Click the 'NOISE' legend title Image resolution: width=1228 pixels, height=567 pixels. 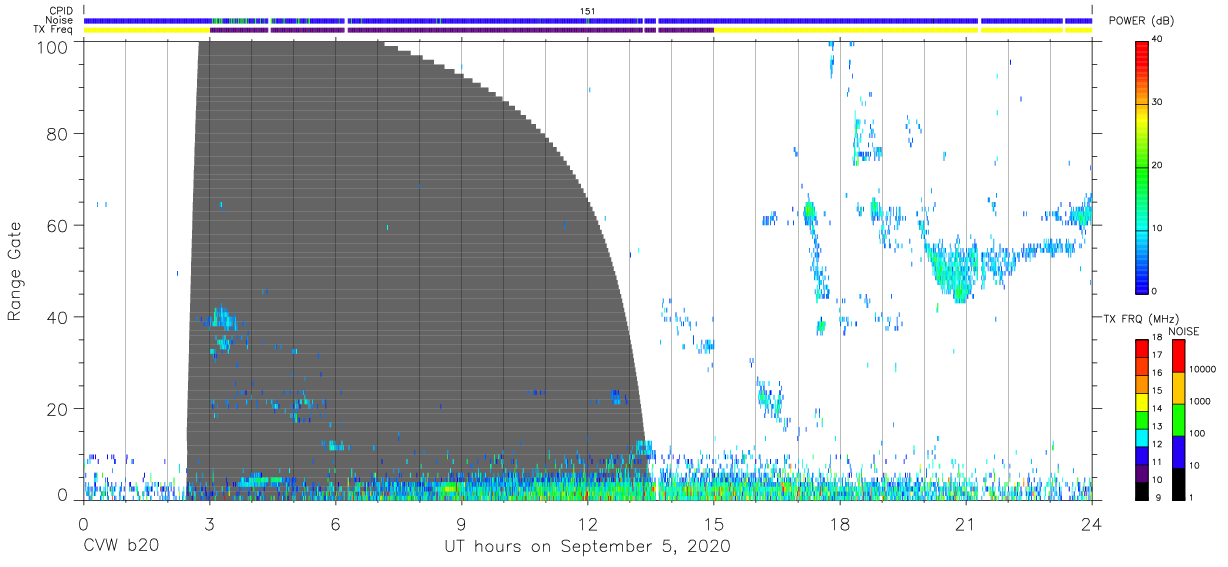[1184, 330]
